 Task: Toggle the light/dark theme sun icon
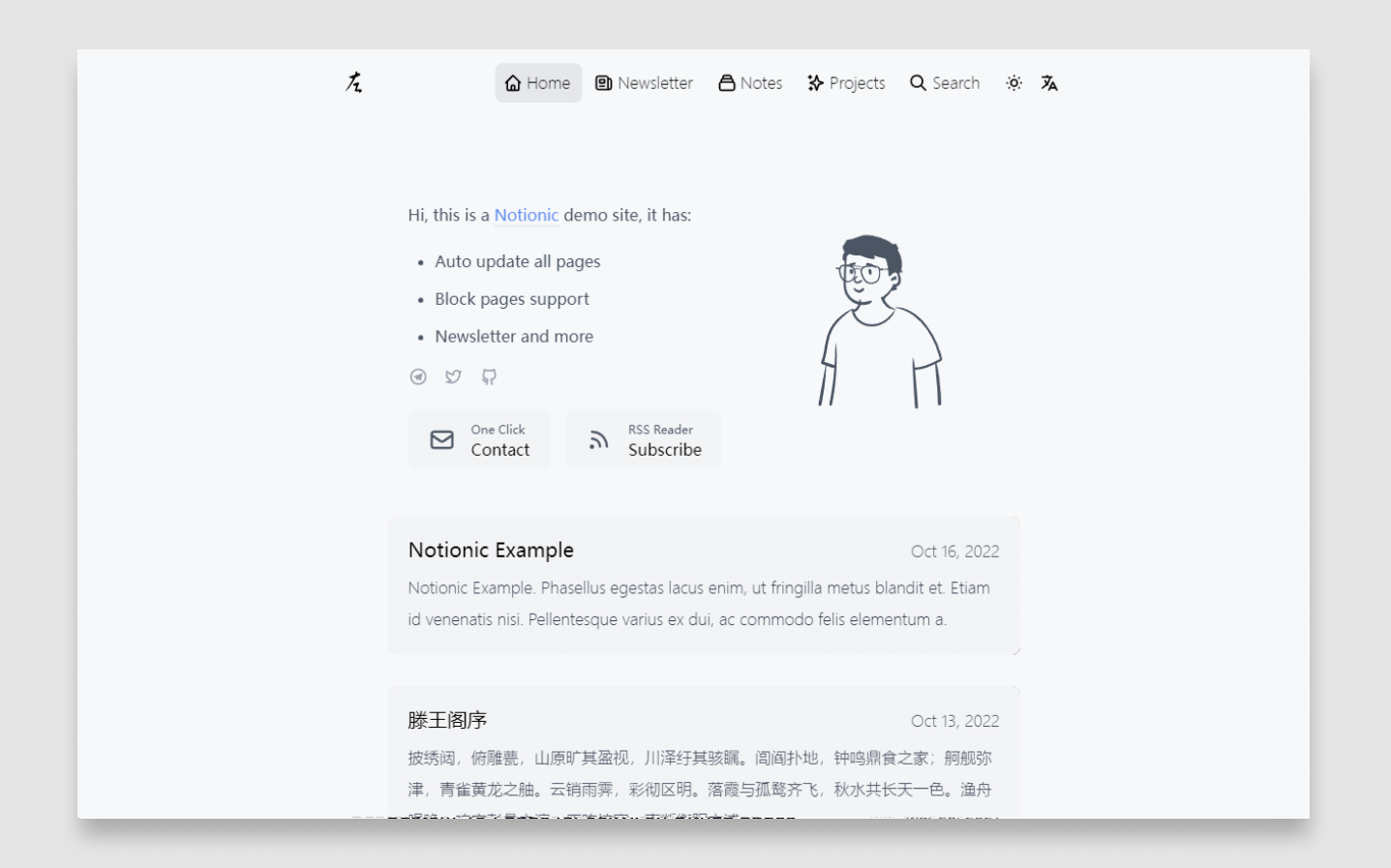(1013, 83)
